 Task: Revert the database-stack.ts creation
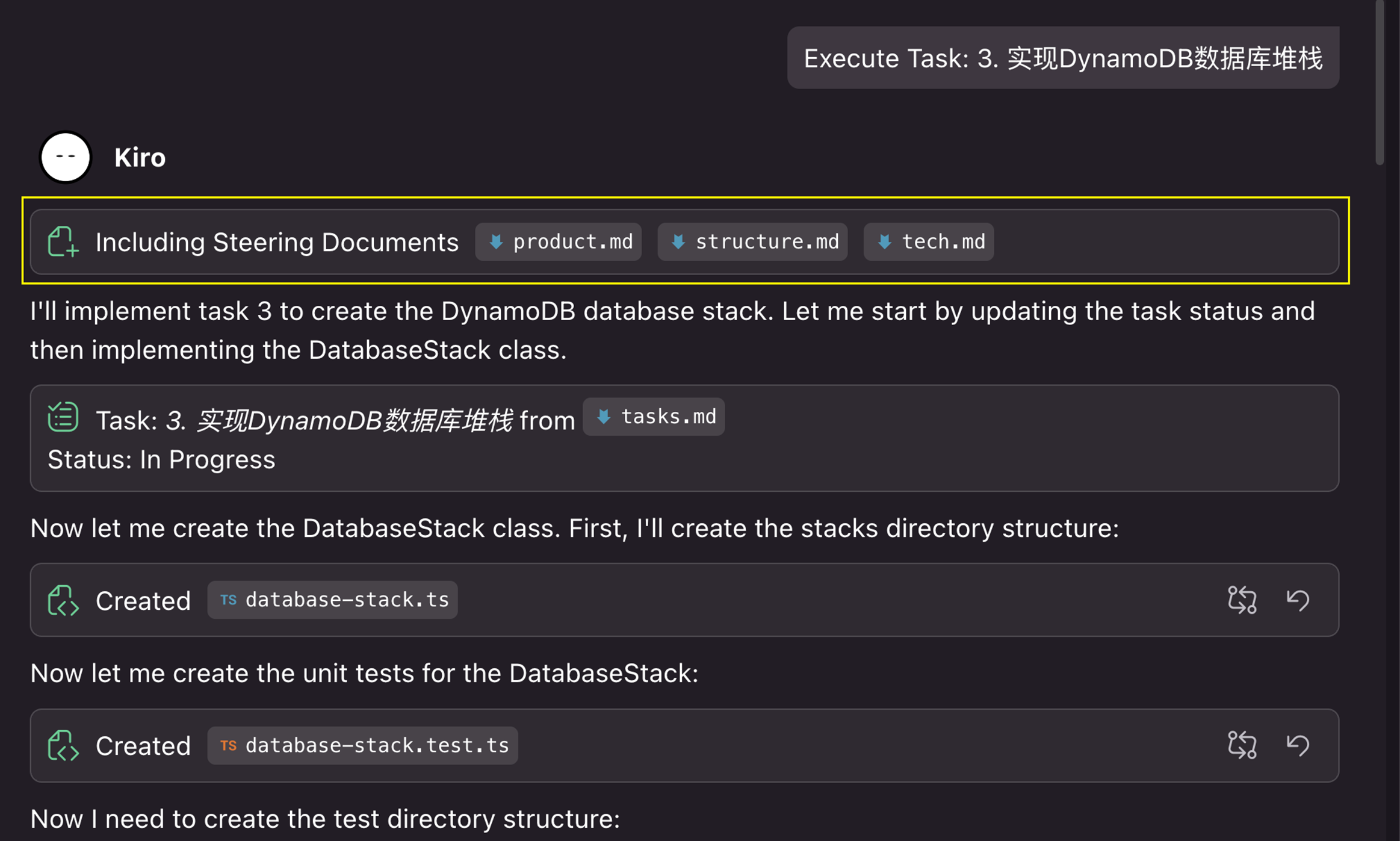[1298, 600]
